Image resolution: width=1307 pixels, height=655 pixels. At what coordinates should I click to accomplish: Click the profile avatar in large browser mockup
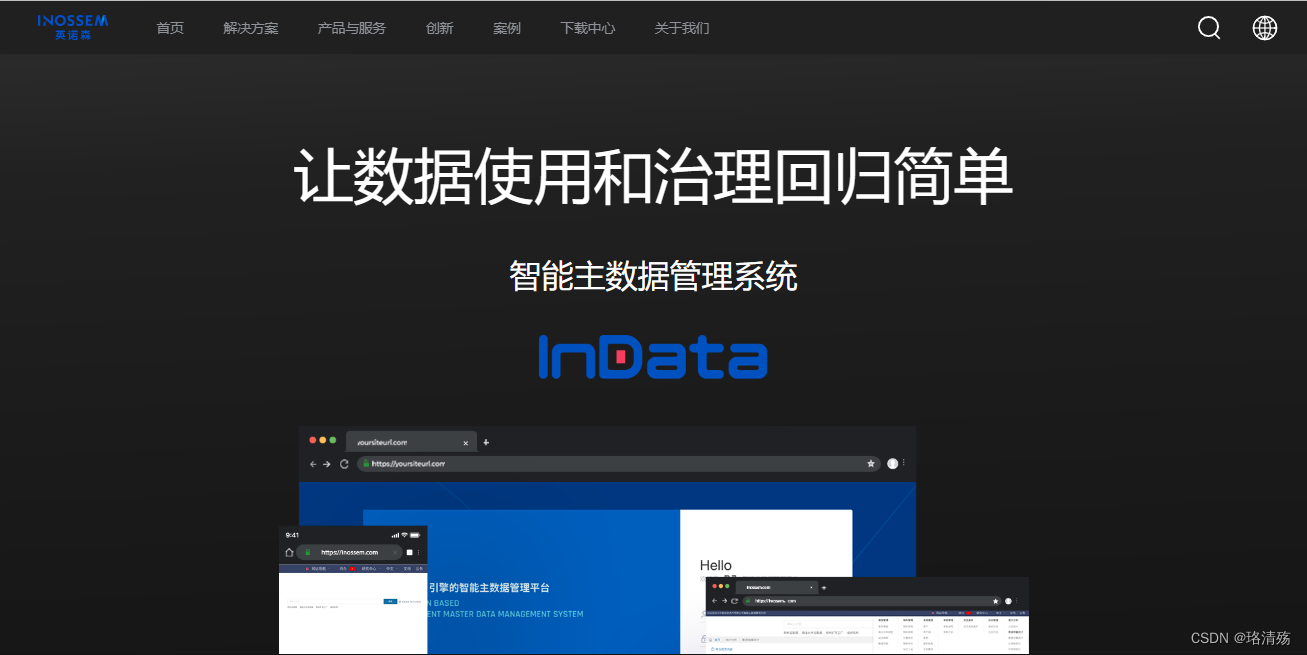[893, 464]
